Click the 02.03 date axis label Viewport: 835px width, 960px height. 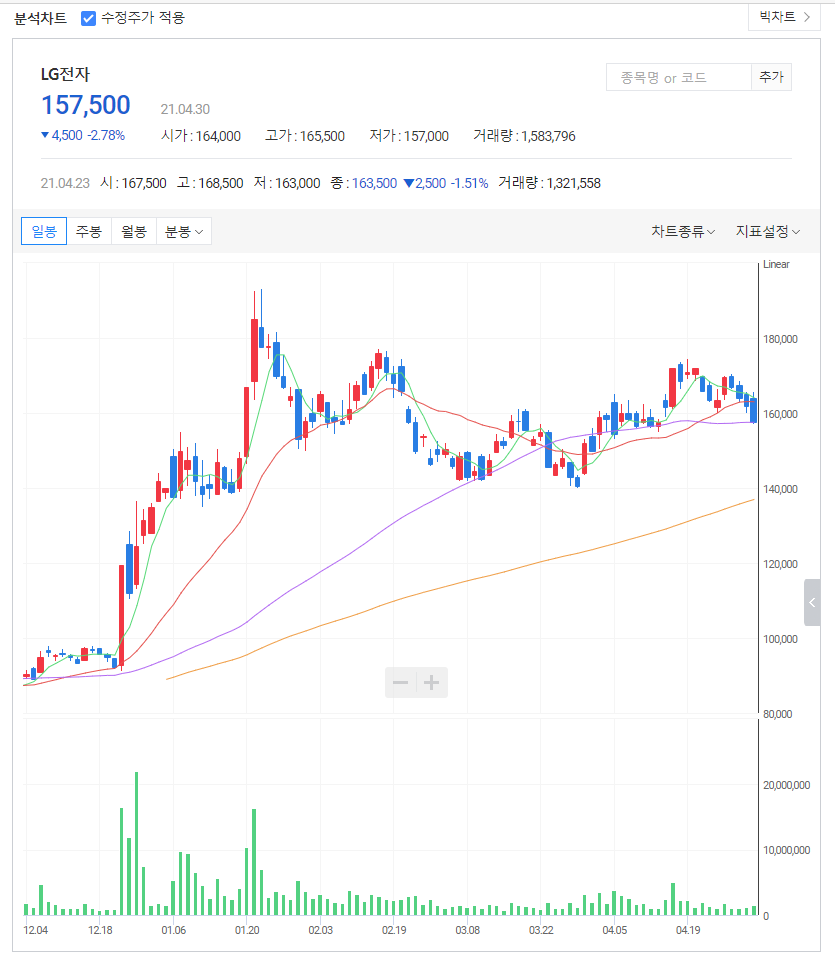click(x=320, y=930)
